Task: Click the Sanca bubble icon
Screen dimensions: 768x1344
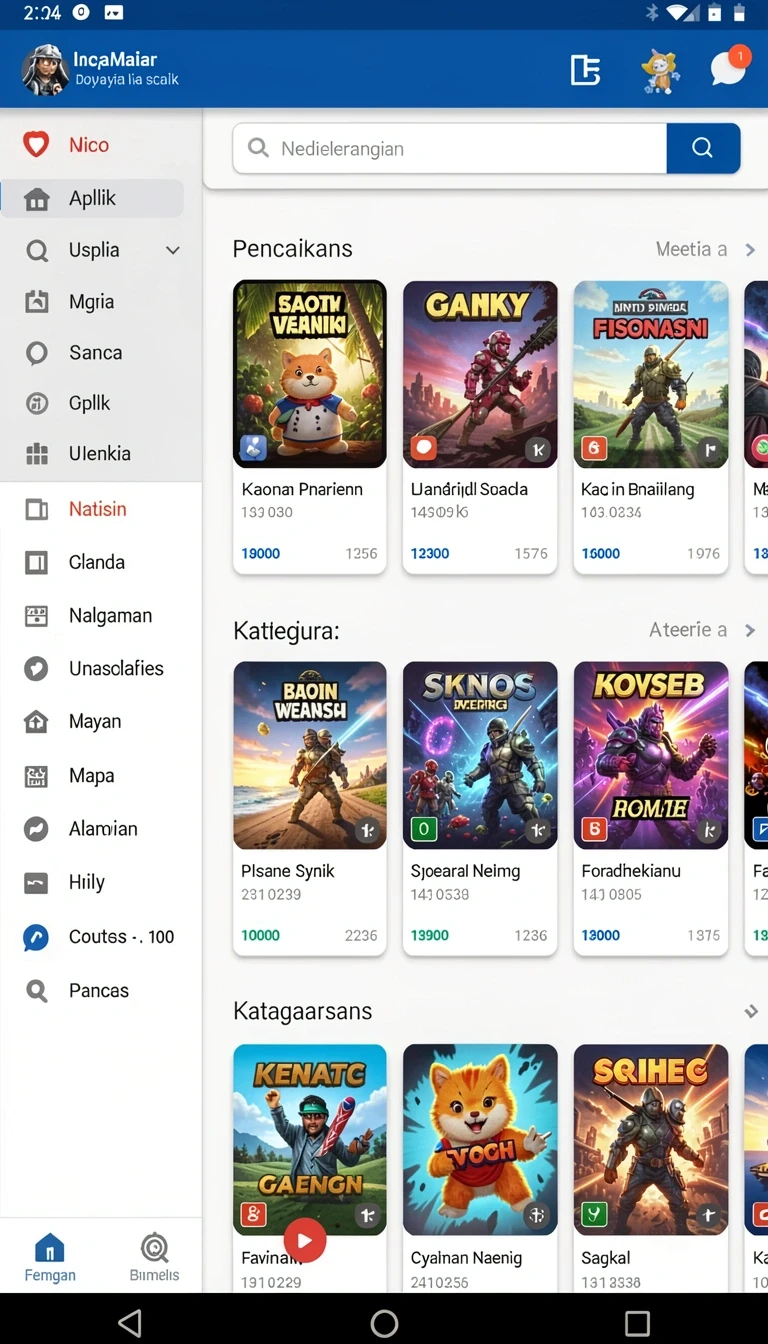Action: click(37, 353)
